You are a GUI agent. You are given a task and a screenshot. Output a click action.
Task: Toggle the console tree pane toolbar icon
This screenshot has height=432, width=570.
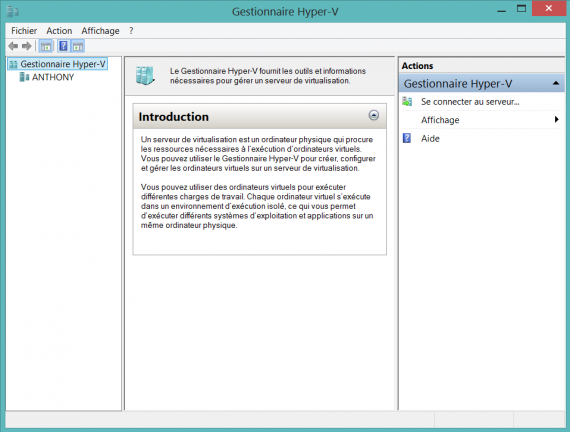coord(46,46)
